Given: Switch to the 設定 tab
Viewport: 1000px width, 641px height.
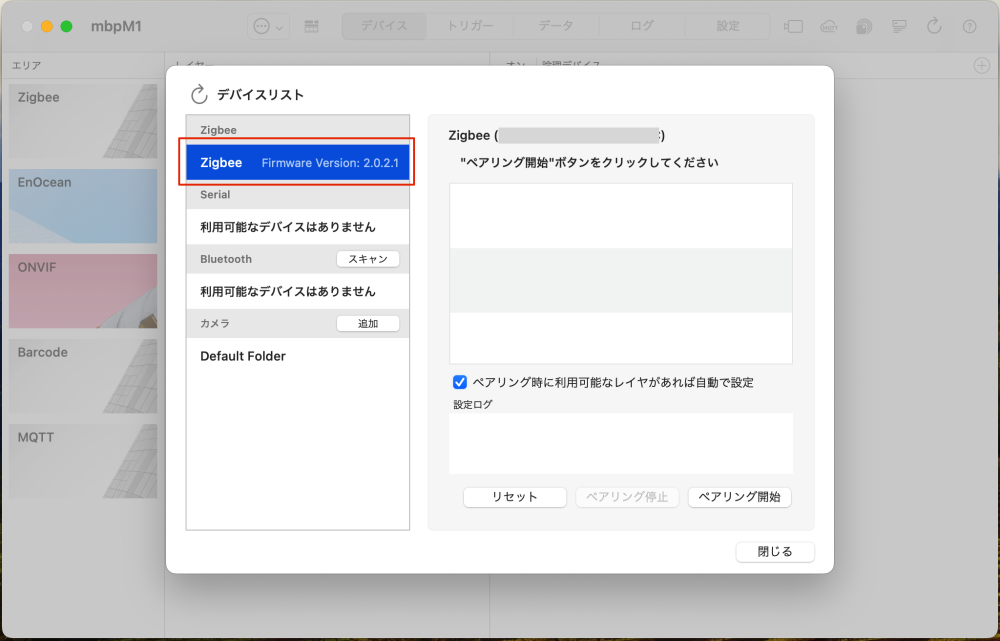Looking at the screenshot, I should click(x=728, y=26).
